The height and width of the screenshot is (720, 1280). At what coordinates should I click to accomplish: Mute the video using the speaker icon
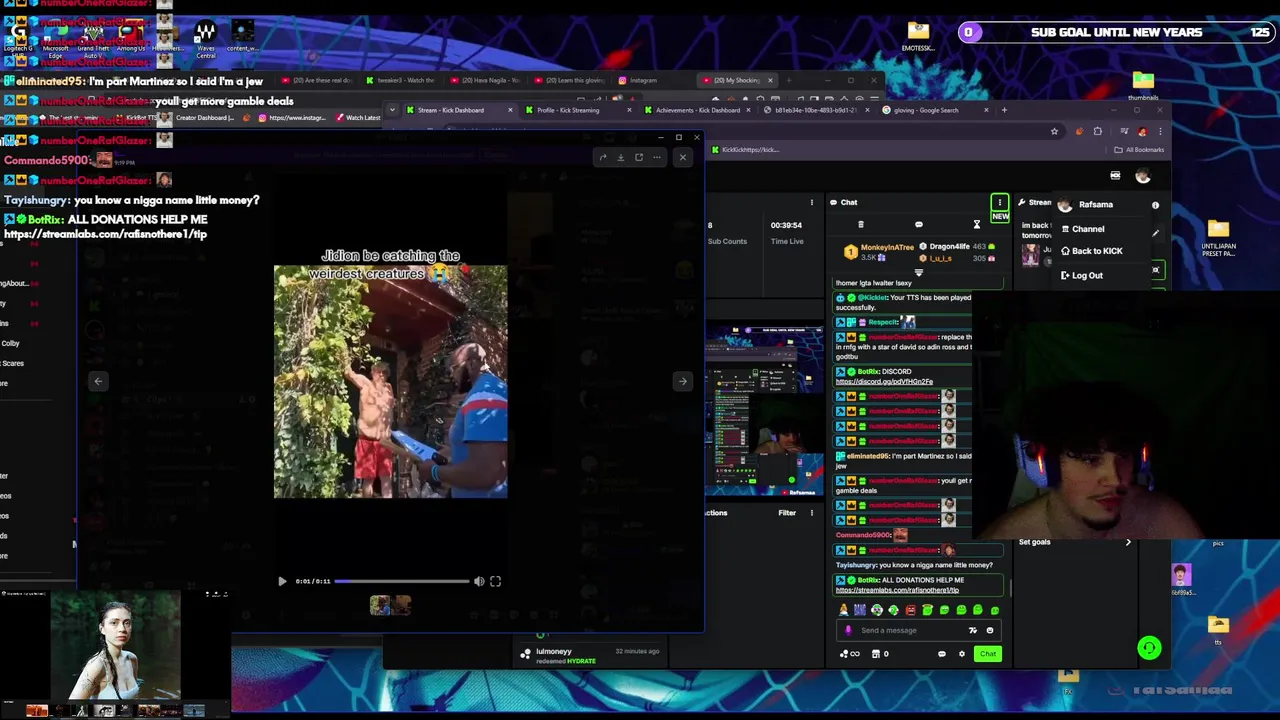(479, 581)
